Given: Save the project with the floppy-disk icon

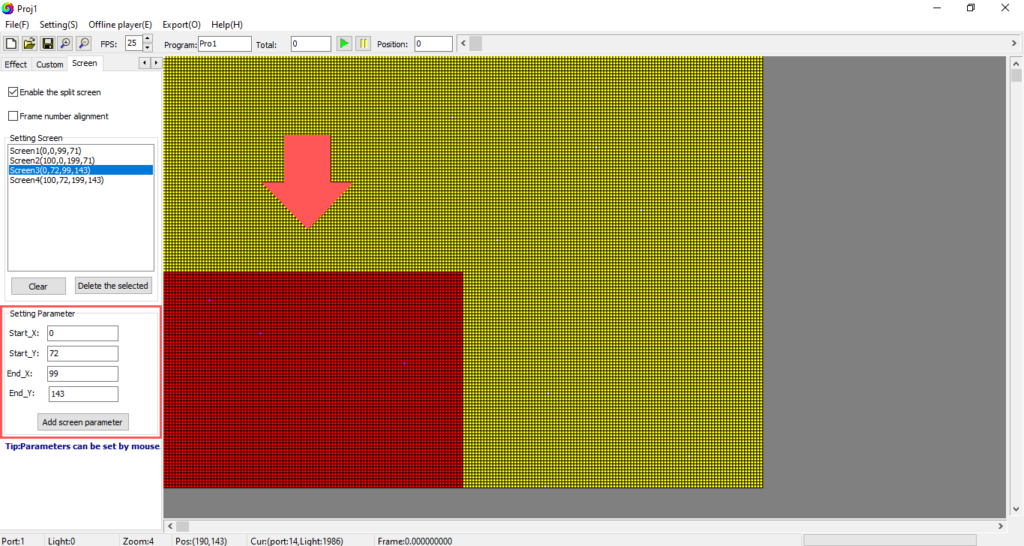Looking at the screenshot, I should pyautogui.click(x=47, y=44).
